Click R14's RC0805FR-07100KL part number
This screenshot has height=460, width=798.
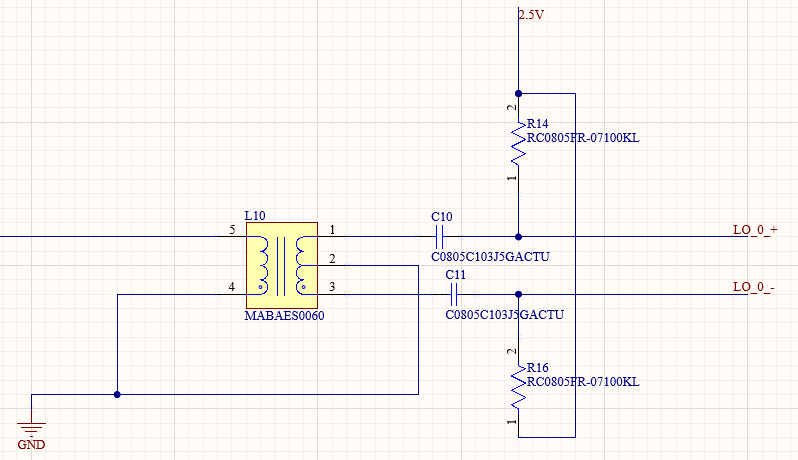point(583,138)
